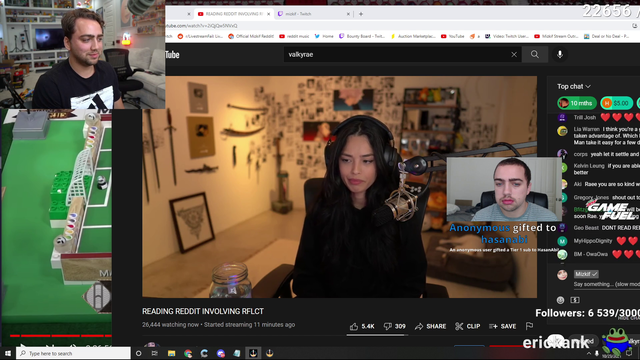Click the YouTube search magnifier button
640x360 pixels.
pos(535,55)
